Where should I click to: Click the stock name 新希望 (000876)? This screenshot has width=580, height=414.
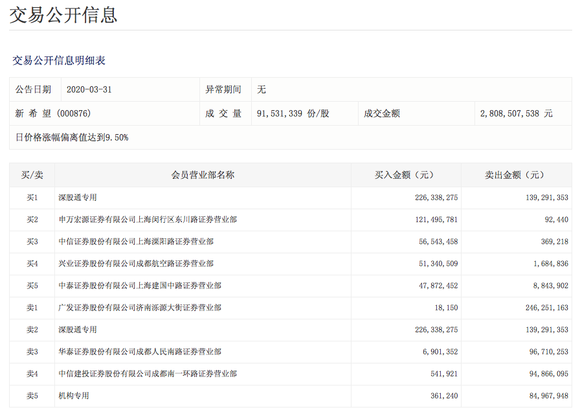(x=53, y=114)
